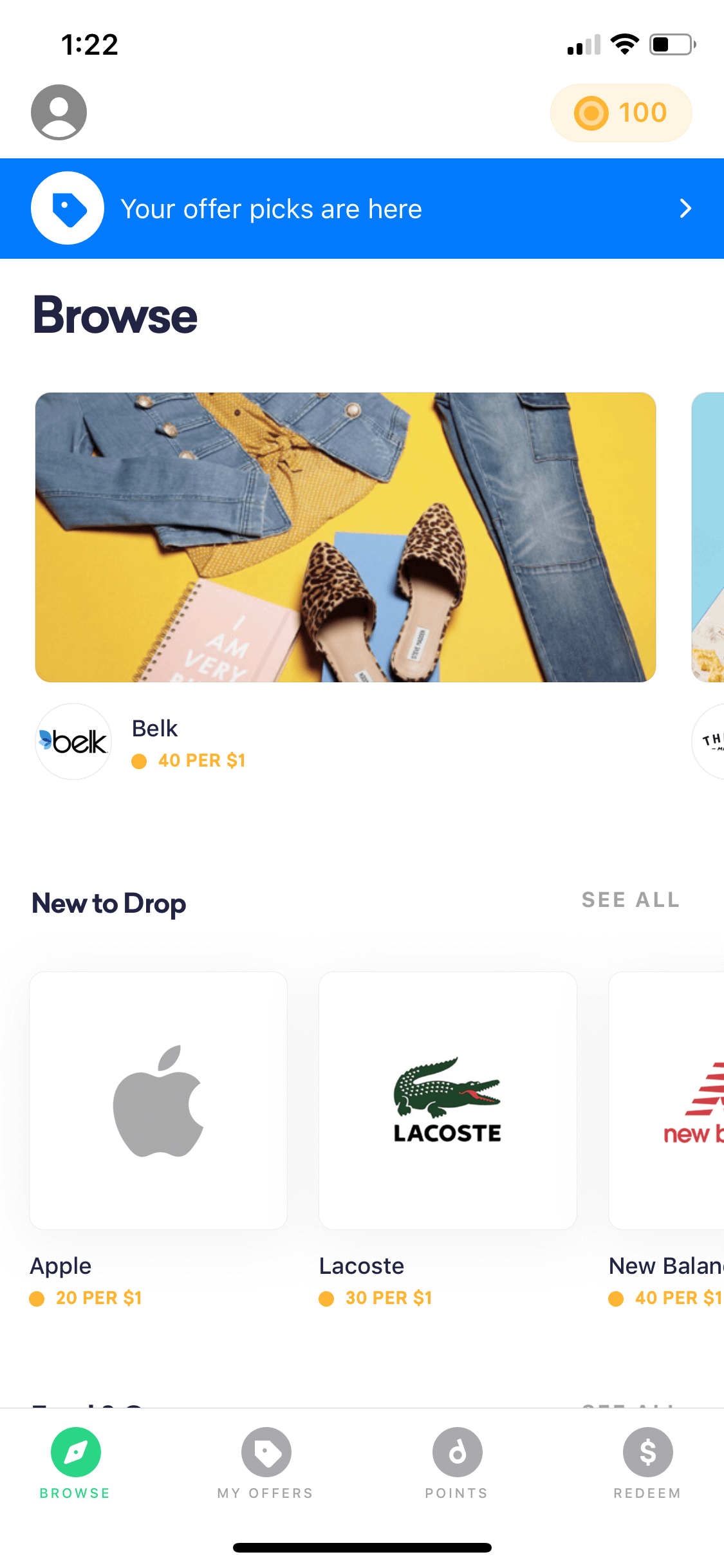Open the profile avatar icon
724x1568 pixels.
[59, 112]
